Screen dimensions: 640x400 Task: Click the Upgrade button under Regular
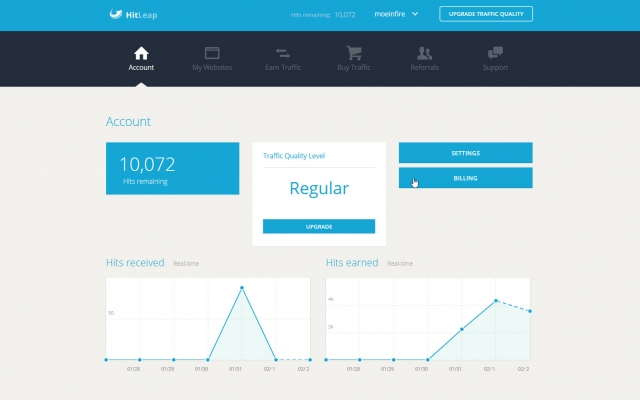click(319, 227)
